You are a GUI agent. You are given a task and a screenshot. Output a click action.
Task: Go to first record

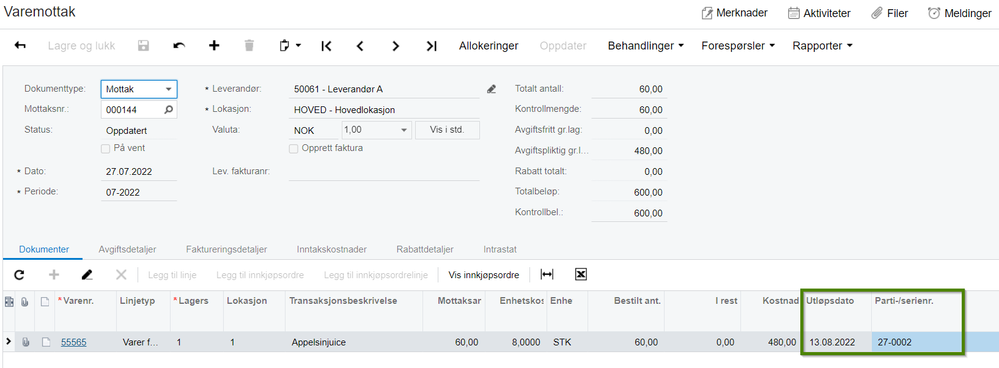[326, 46]
